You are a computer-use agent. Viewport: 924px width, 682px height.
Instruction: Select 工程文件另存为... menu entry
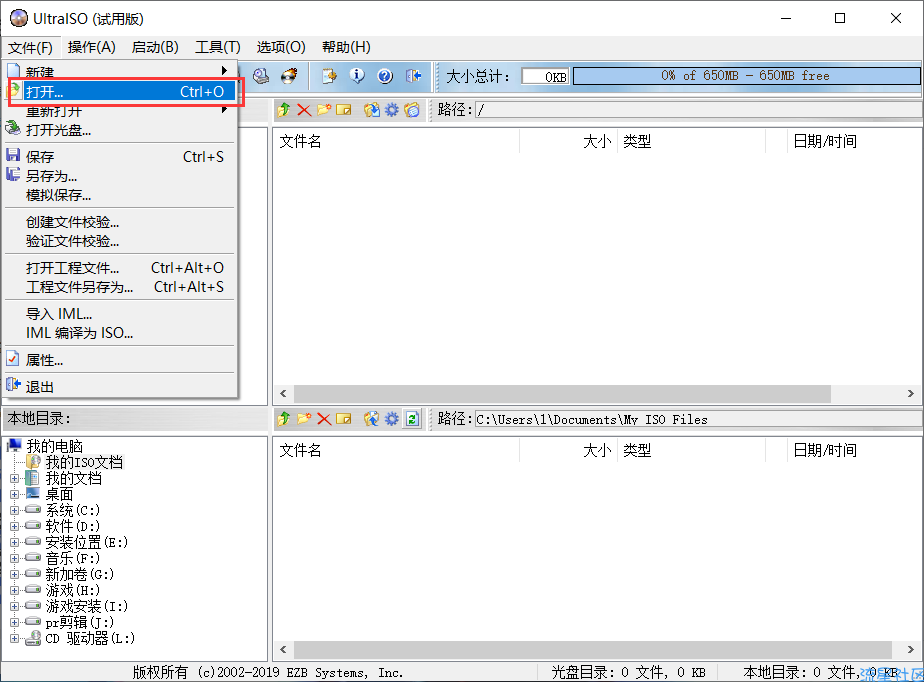121,287
